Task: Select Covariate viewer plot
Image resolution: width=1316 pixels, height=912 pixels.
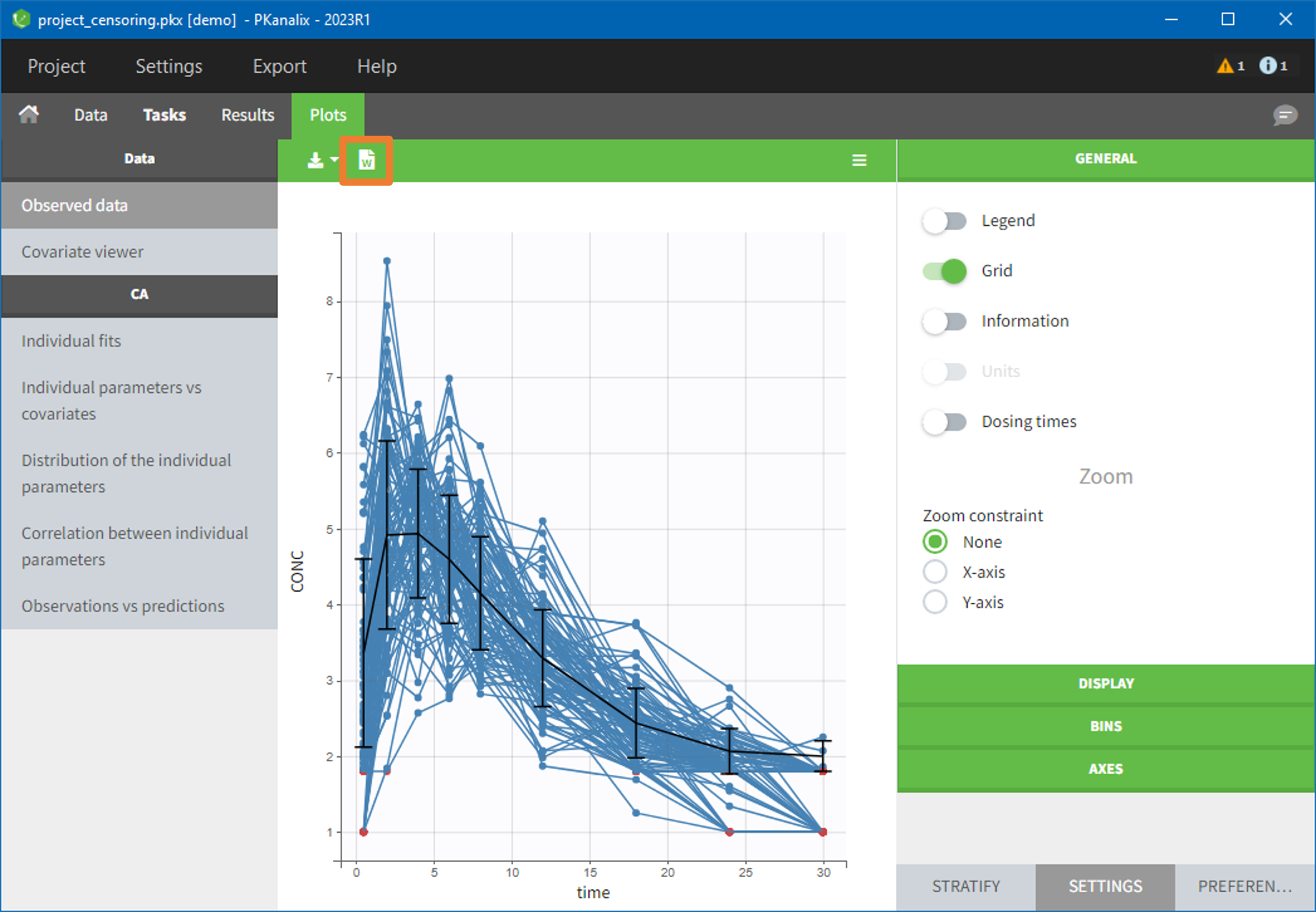Action: [82, 252]
